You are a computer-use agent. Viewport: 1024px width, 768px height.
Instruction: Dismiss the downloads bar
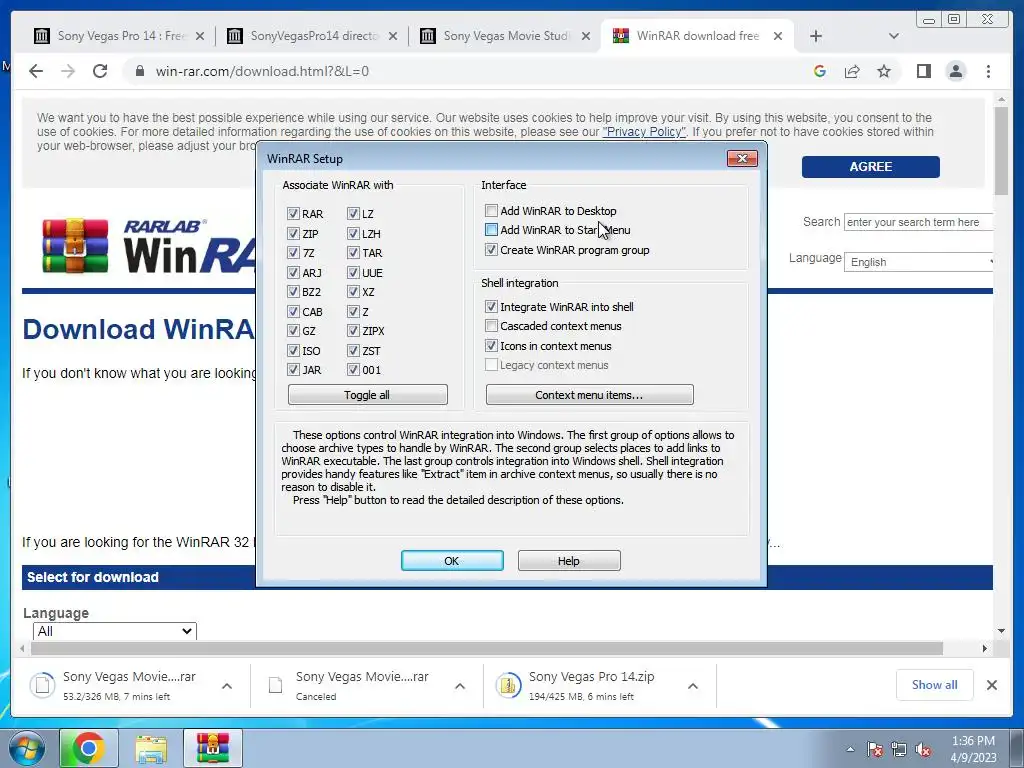click(991, 685)
